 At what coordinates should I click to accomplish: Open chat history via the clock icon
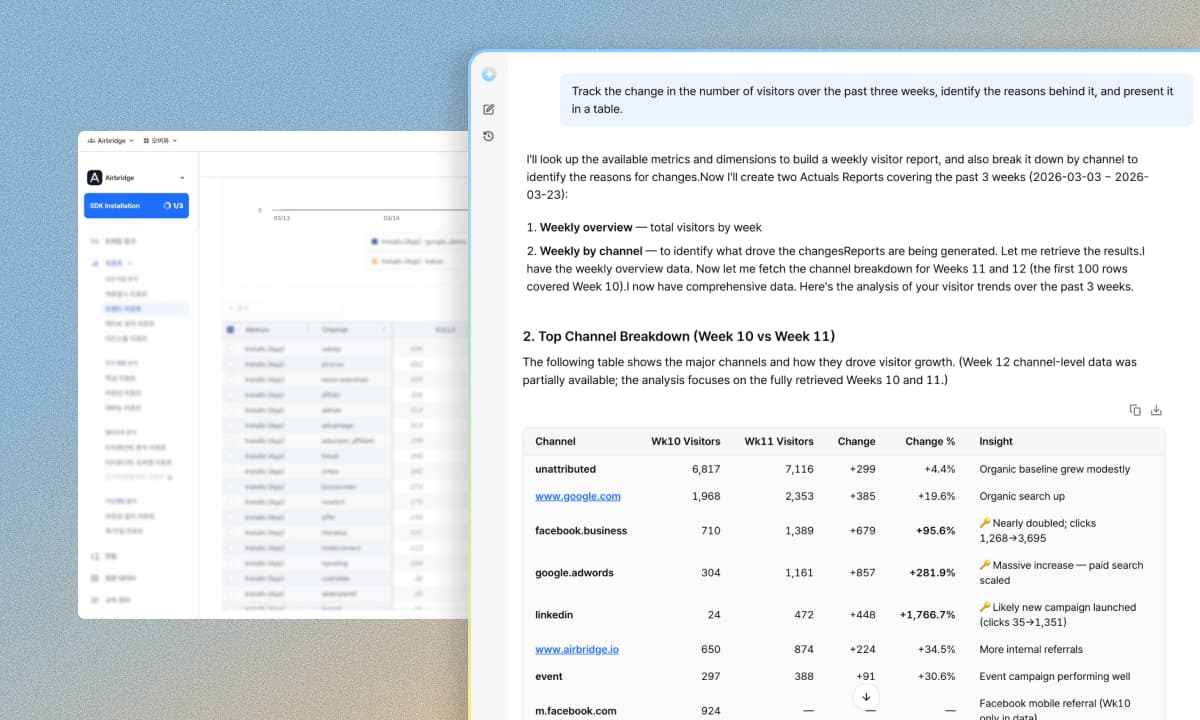(x=488, y=135)
